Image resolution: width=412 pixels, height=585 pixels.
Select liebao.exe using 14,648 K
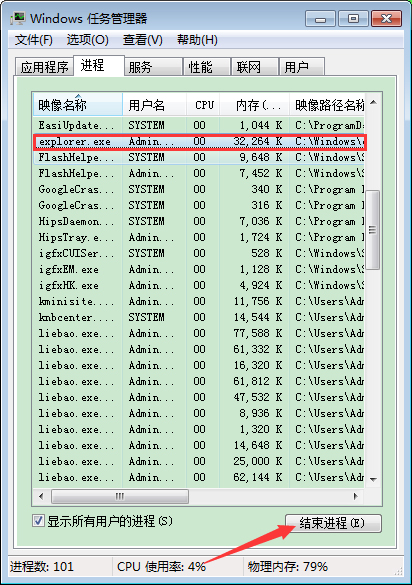click(199, 445)
